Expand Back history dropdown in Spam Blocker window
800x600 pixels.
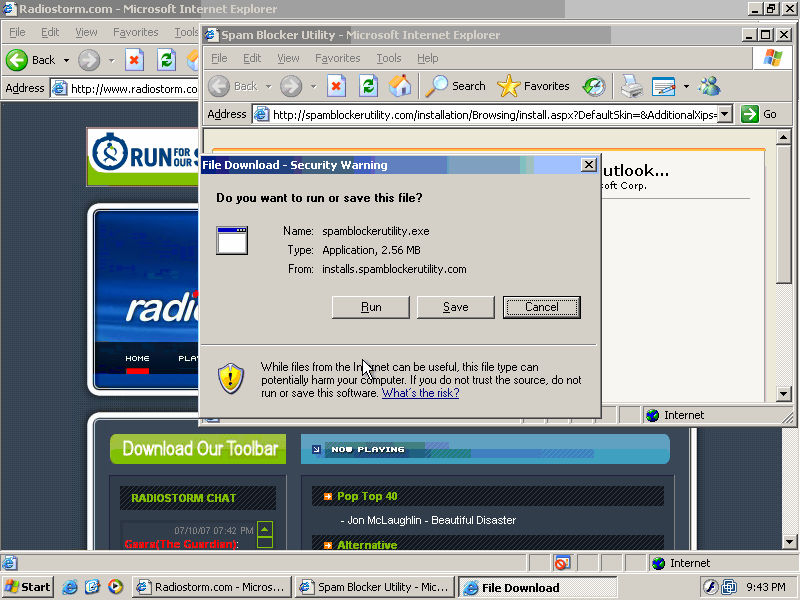coord(268,87)
